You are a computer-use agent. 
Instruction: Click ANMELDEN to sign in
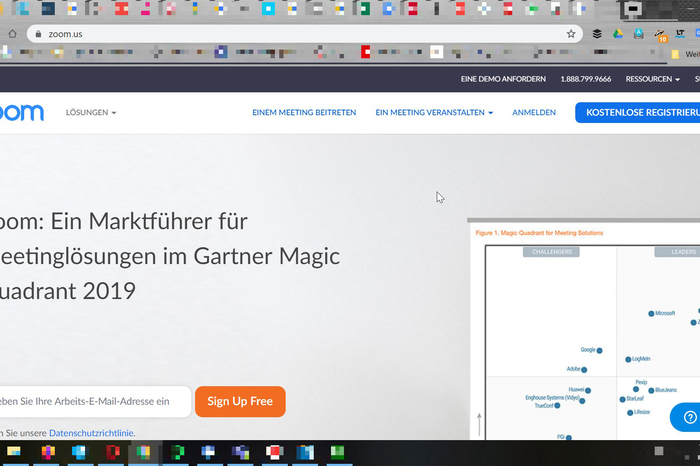coord(534,112)
